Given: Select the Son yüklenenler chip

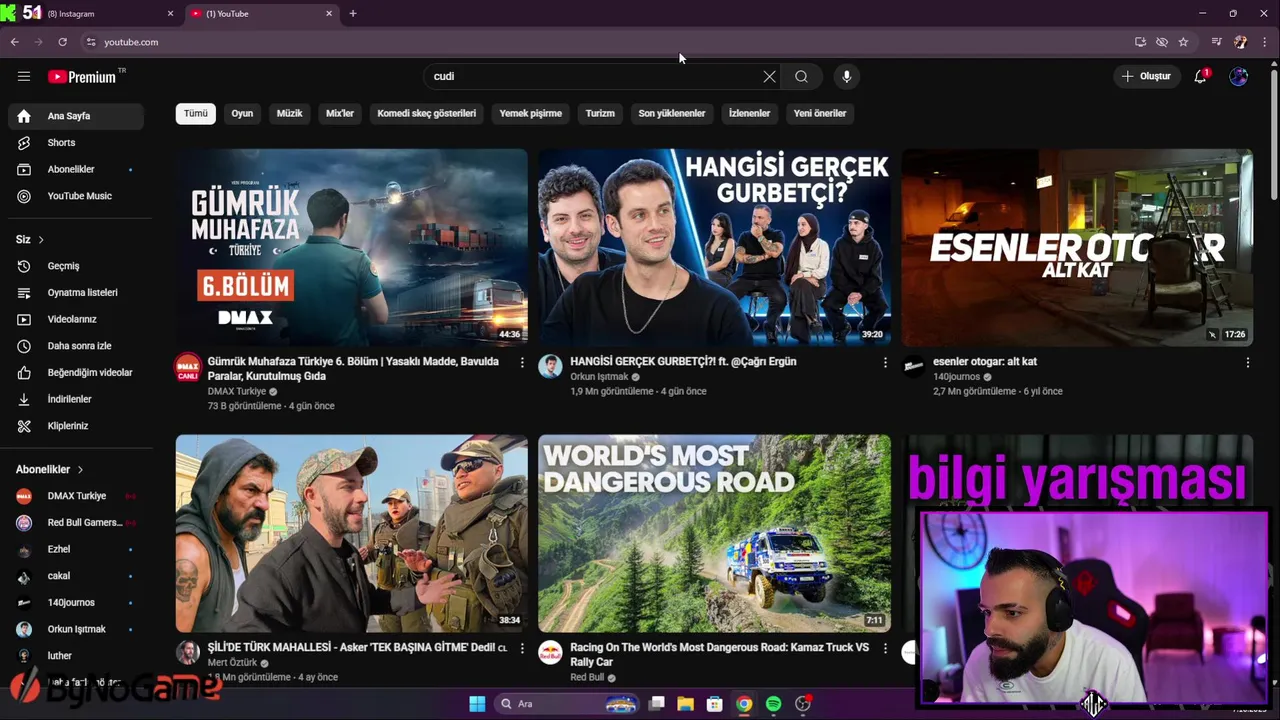Looking at the screenshot, I should coord(671,113).
